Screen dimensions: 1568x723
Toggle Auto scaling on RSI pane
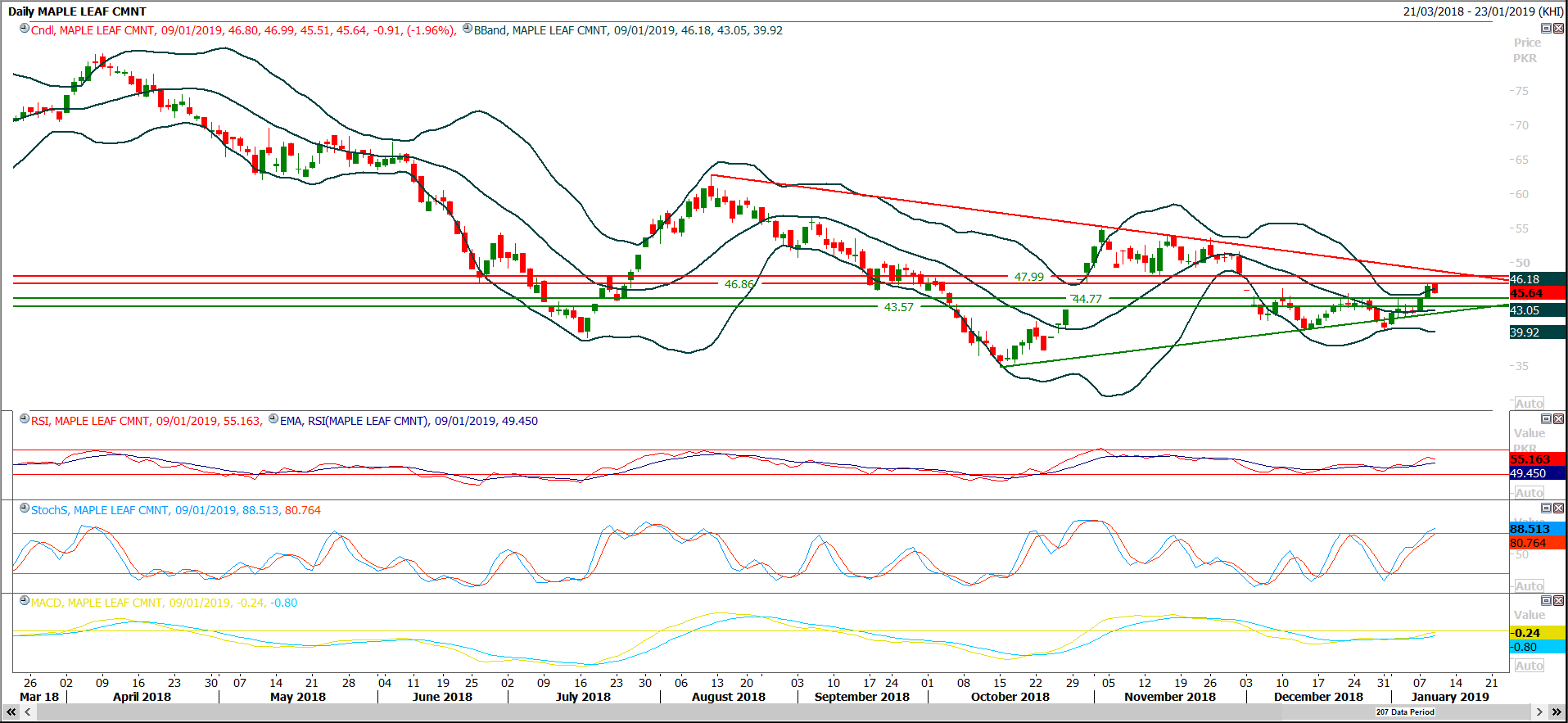coord(1529,492)
